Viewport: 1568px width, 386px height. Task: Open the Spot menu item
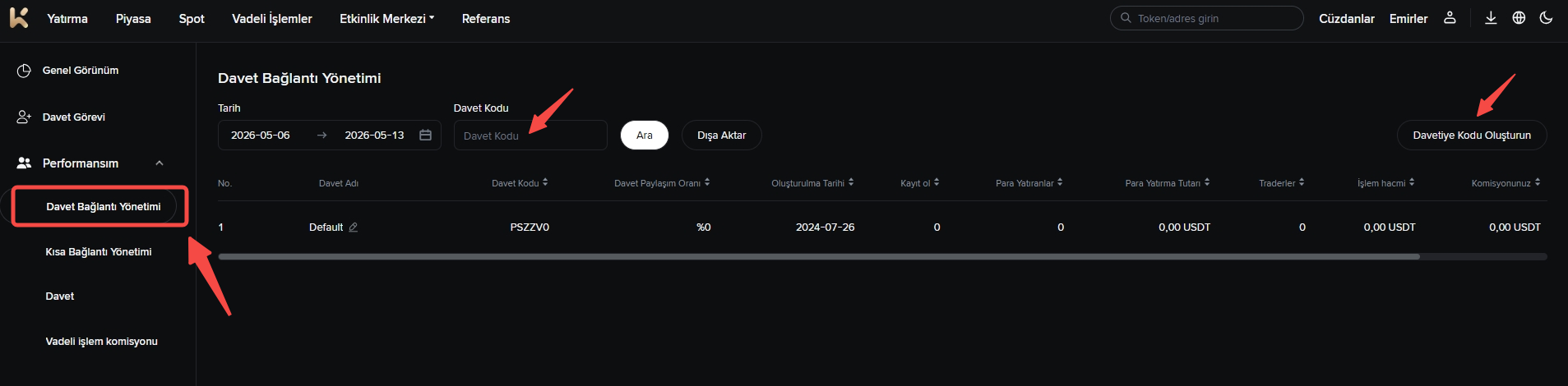[192, 18]
